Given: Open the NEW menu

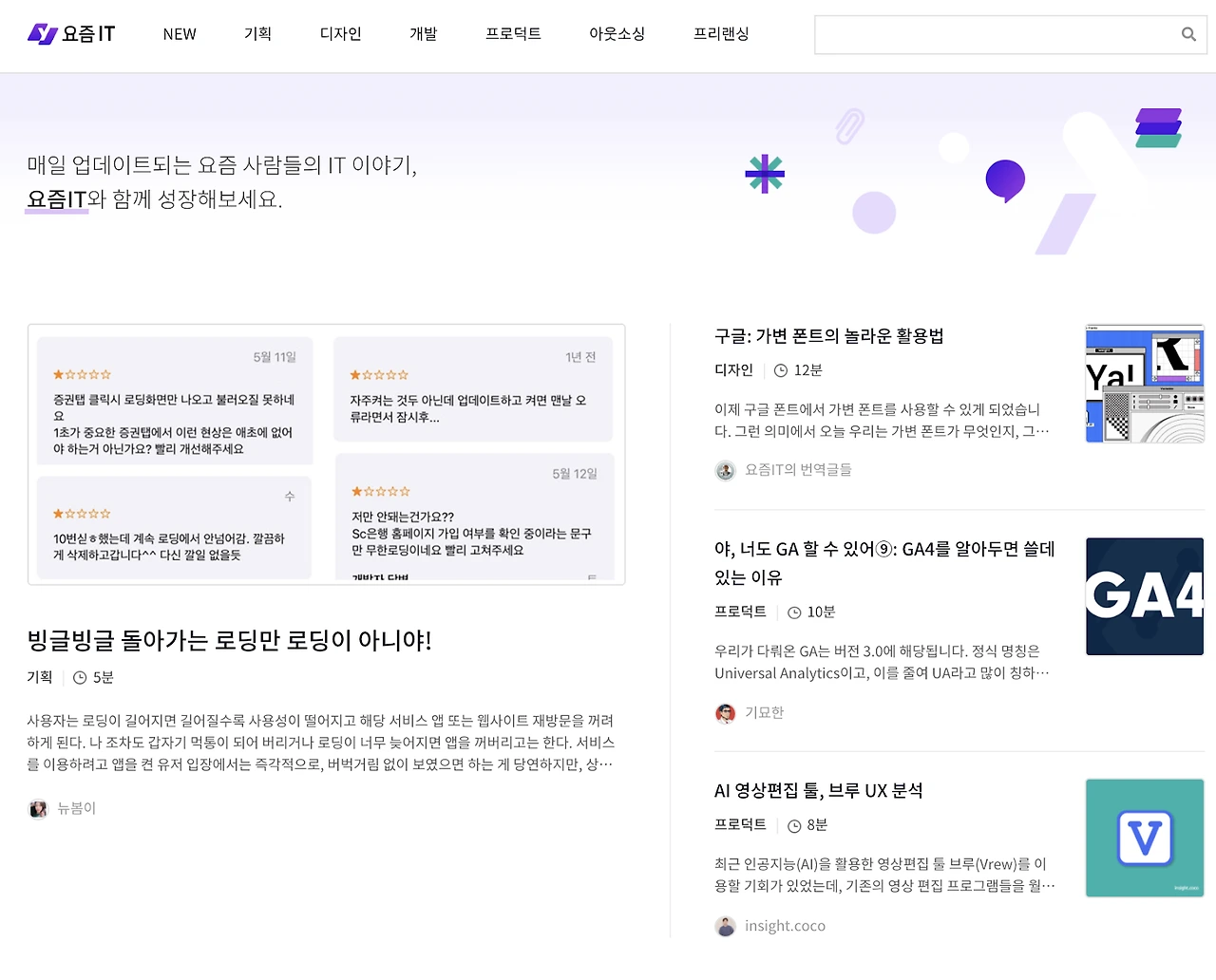Looking at the screenshot, I should pyautogui.click(x=180, y=34).
